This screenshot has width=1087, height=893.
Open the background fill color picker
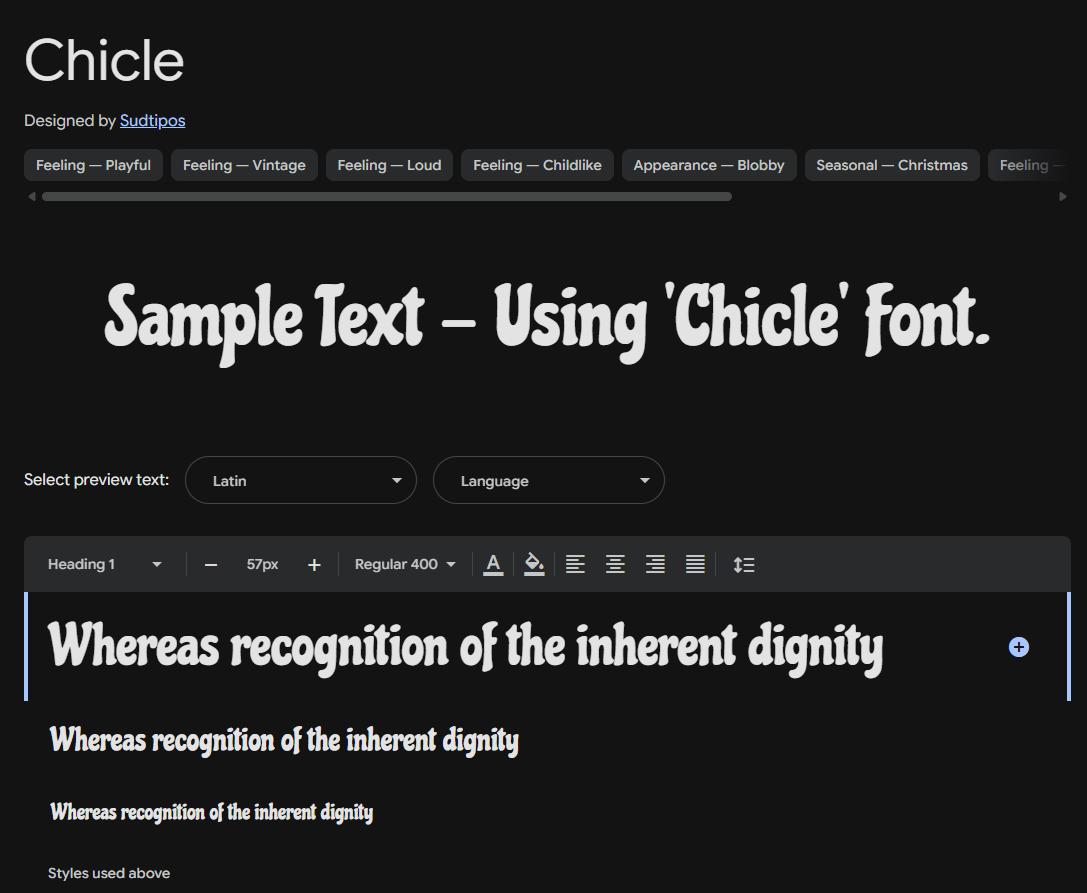[x=534, y=564]
